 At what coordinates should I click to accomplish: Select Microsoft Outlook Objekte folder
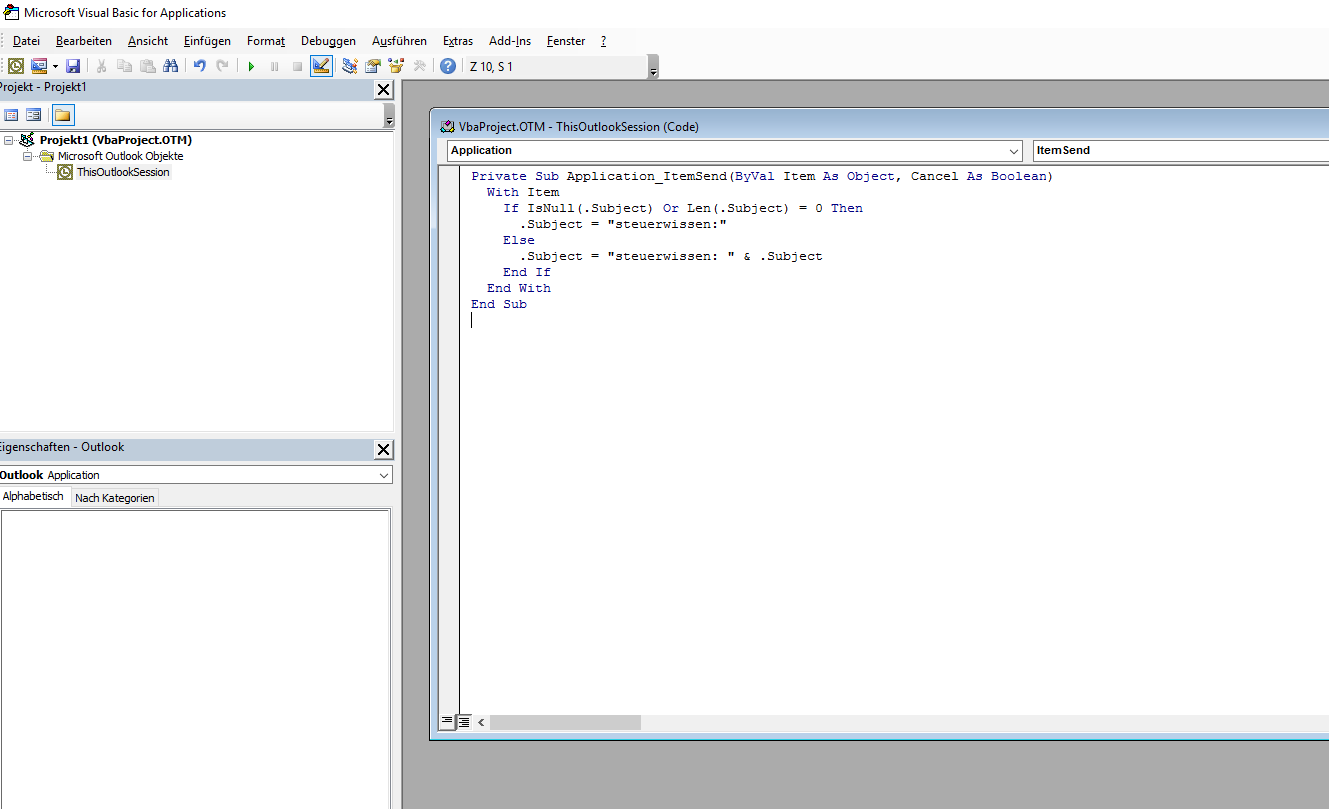[120, 156]
